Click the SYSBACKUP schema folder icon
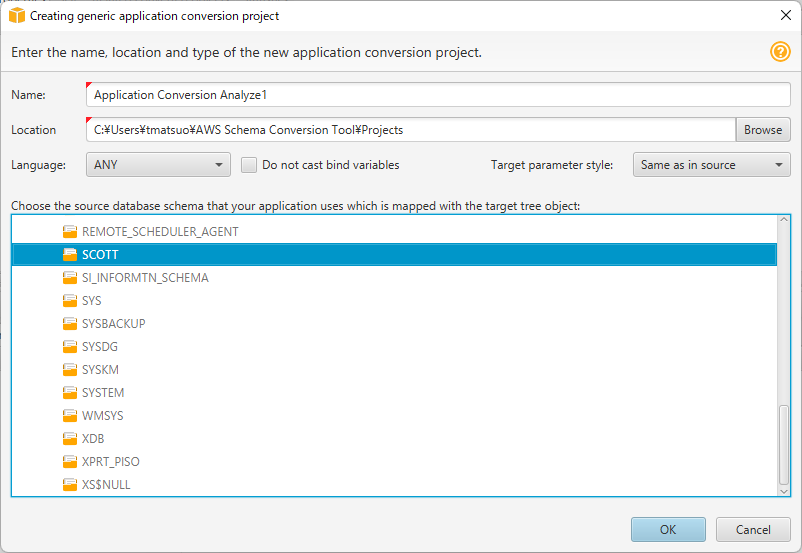Viewport: 802px width, 553px height. click(x=70, y=324)
